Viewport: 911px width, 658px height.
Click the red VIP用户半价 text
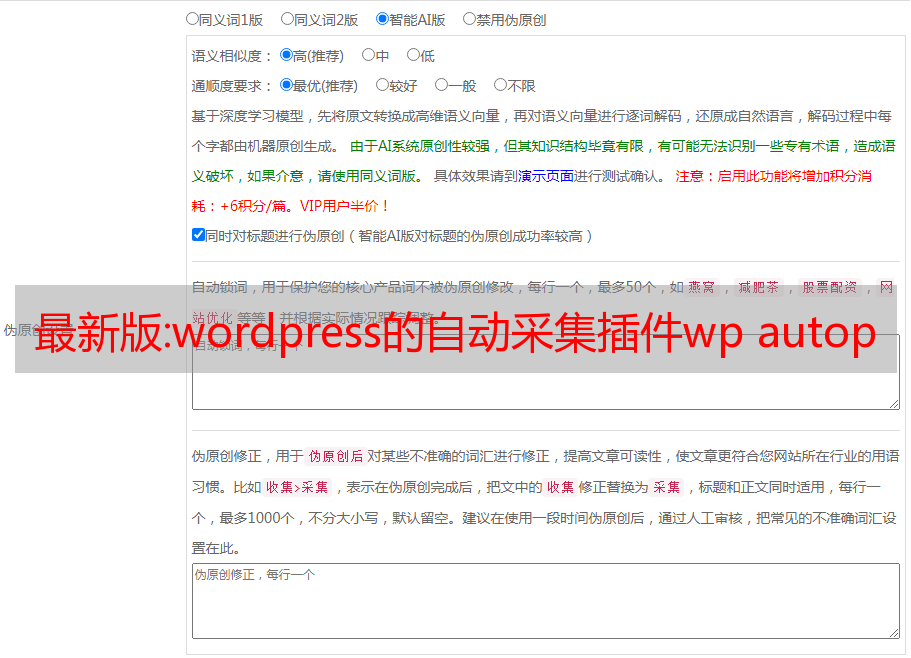pos(344,206)
